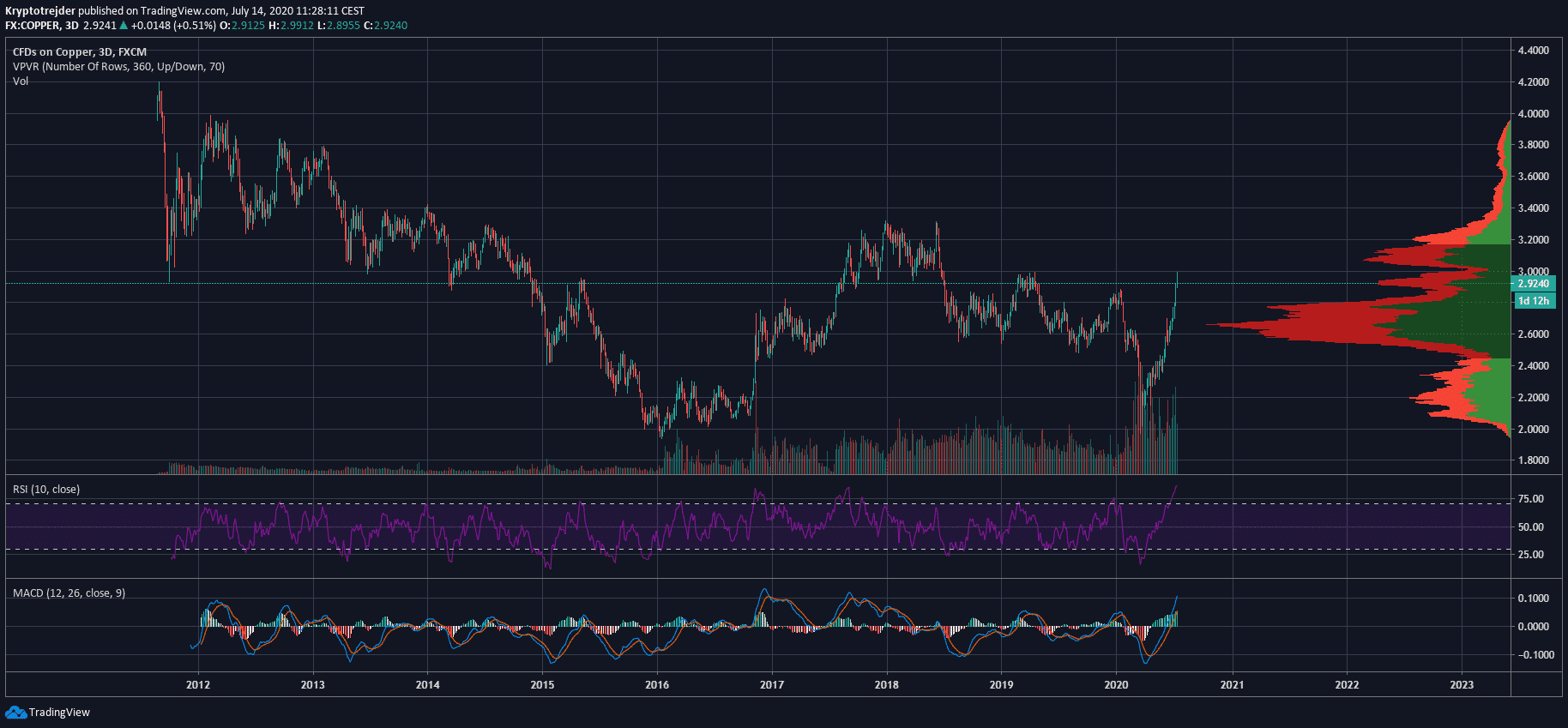Select the CFDs on Copper chart title
Viewport: 1568px width, 728px height.
[x=79, y=52]
